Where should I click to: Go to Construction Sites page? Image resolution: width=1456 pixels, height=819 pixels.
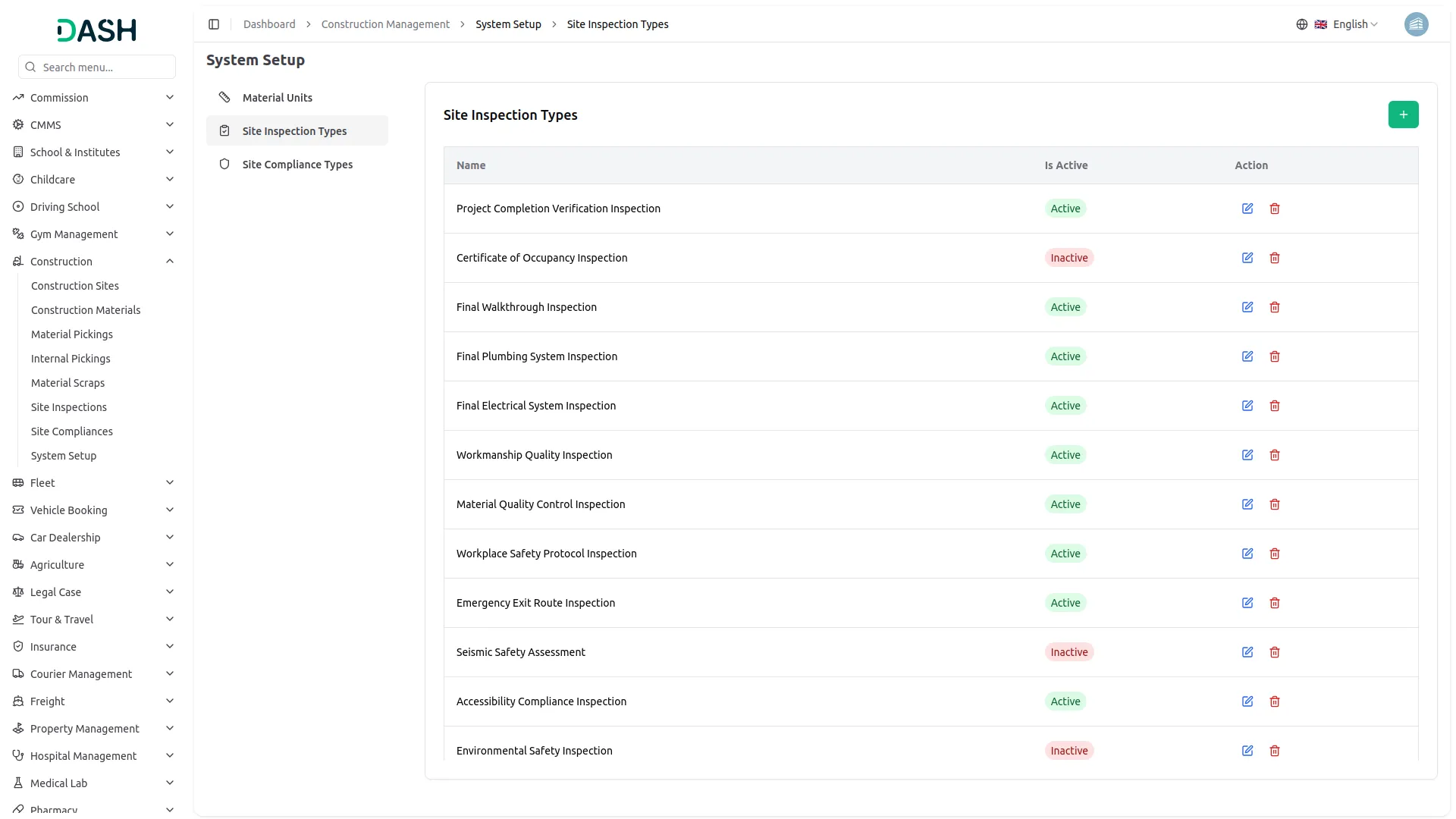point(75,286)
